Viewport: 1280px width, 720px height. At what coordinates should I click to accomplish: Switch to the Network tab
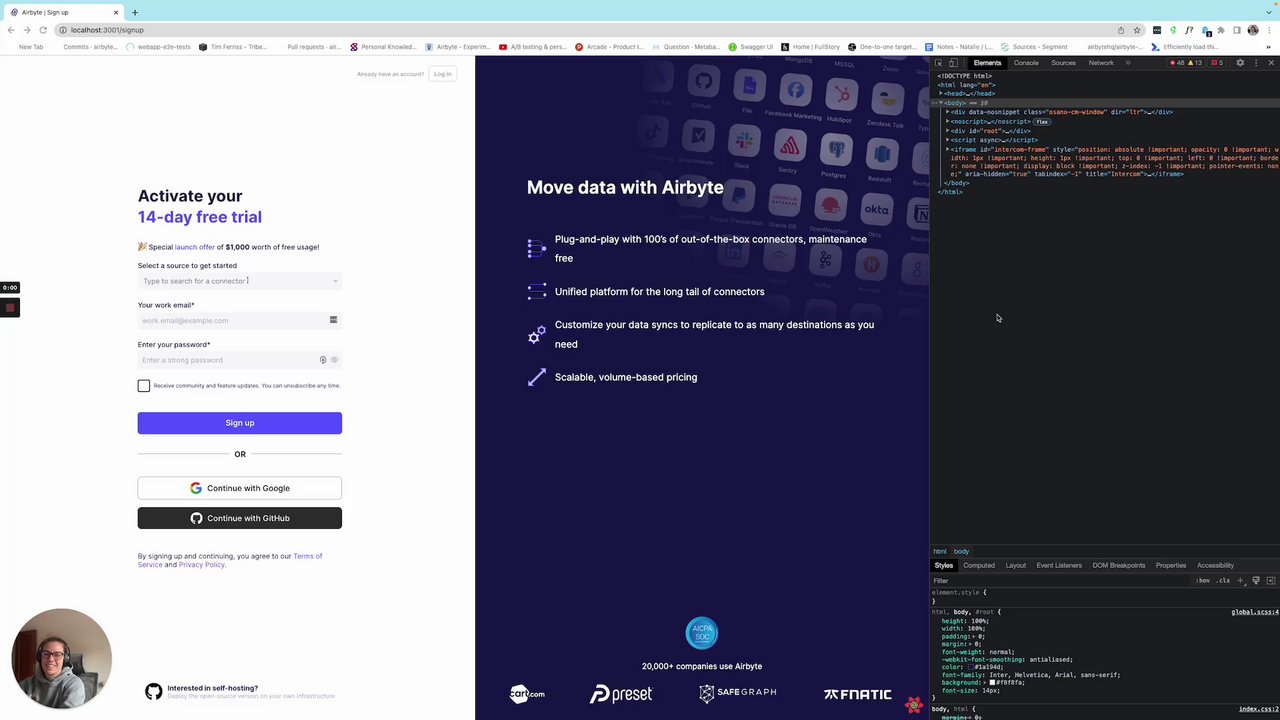1101,63
